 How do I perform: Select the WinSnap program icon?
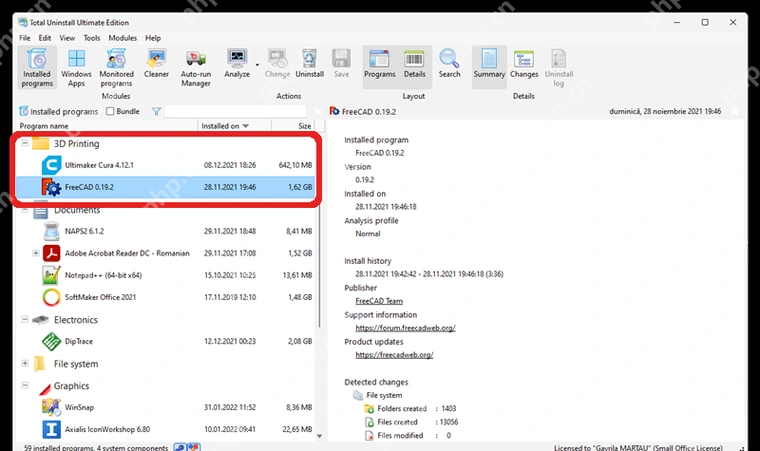click(51, 407)
